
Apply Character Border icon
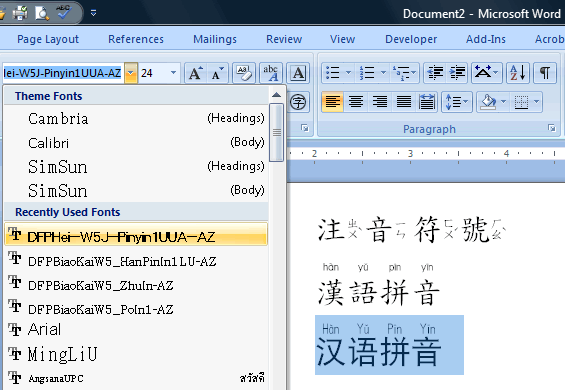point(298,73)
